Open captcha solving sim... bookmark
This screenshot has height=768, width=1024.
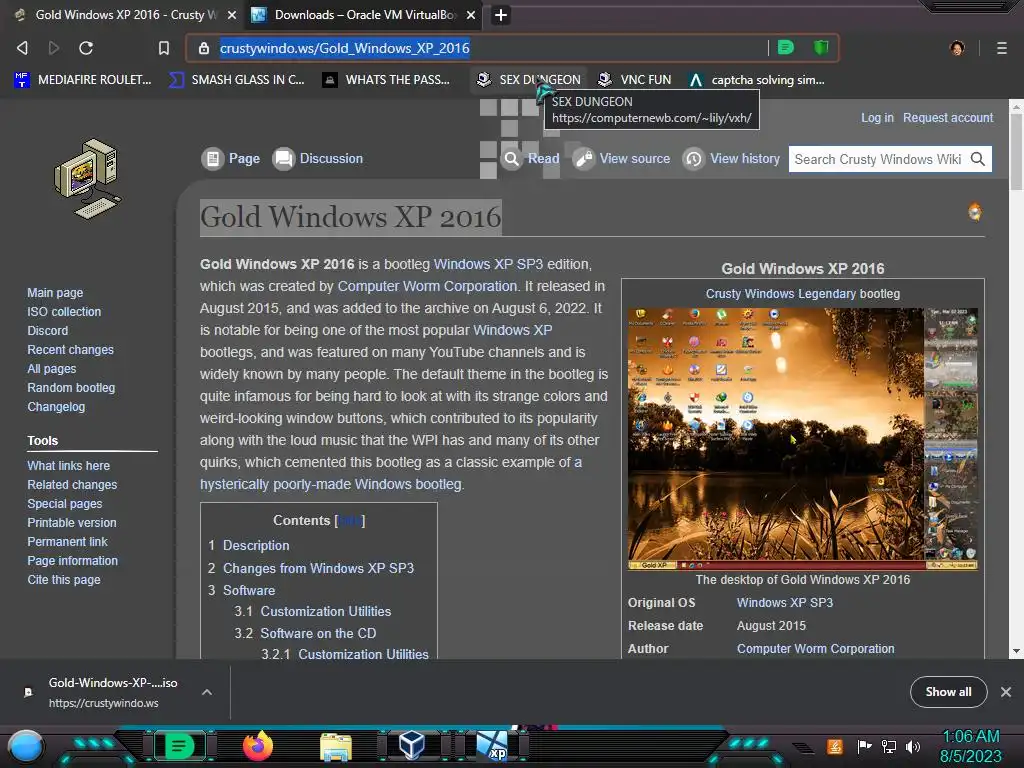click(758, 80)
